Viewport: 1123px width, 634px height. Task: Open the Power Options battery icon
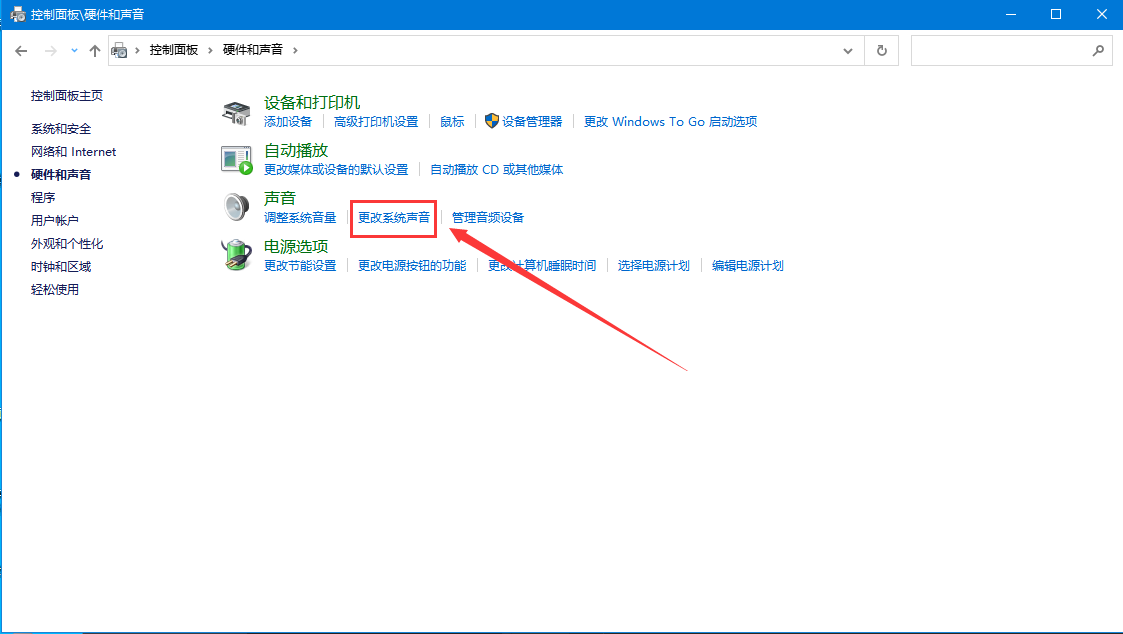[x=236, y=255]
